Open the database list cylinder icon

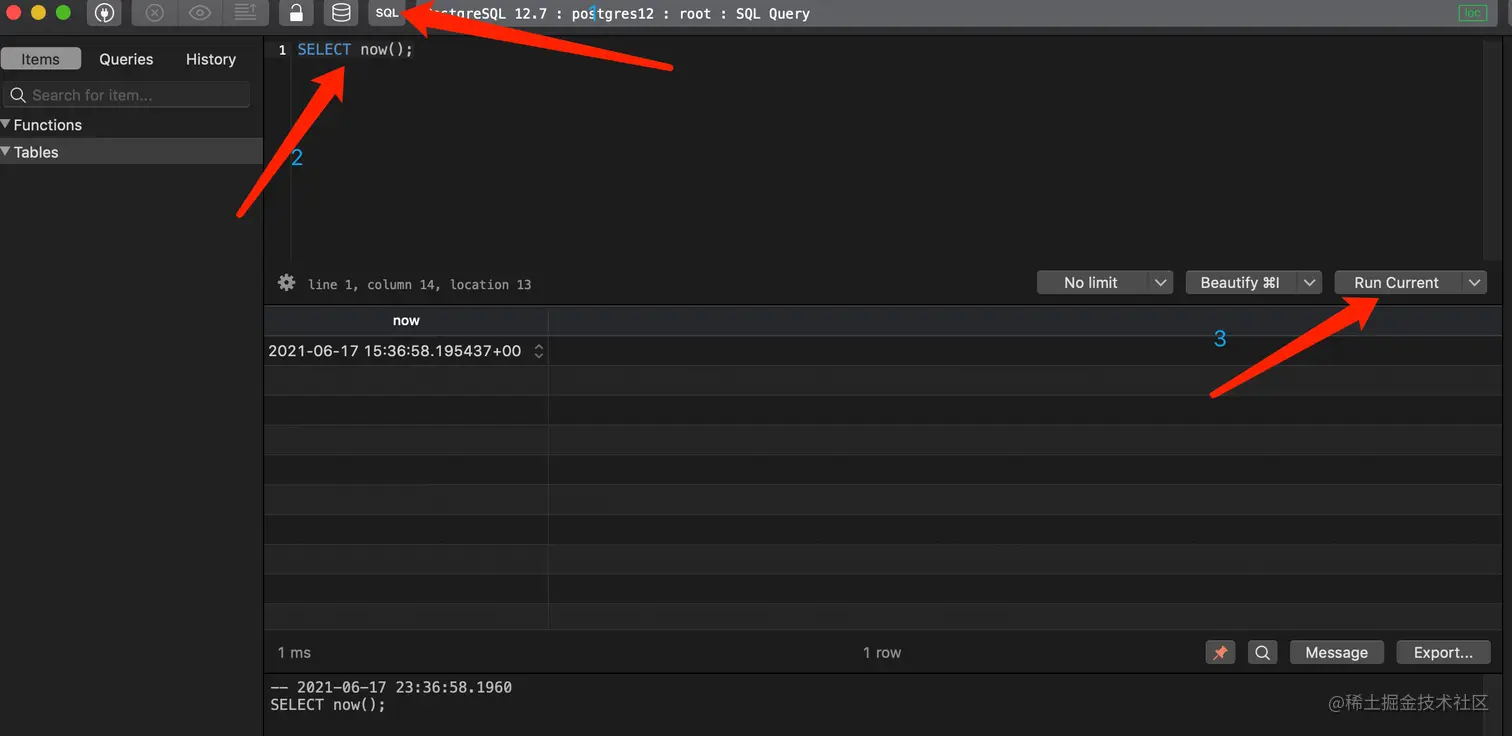(341, 13)
